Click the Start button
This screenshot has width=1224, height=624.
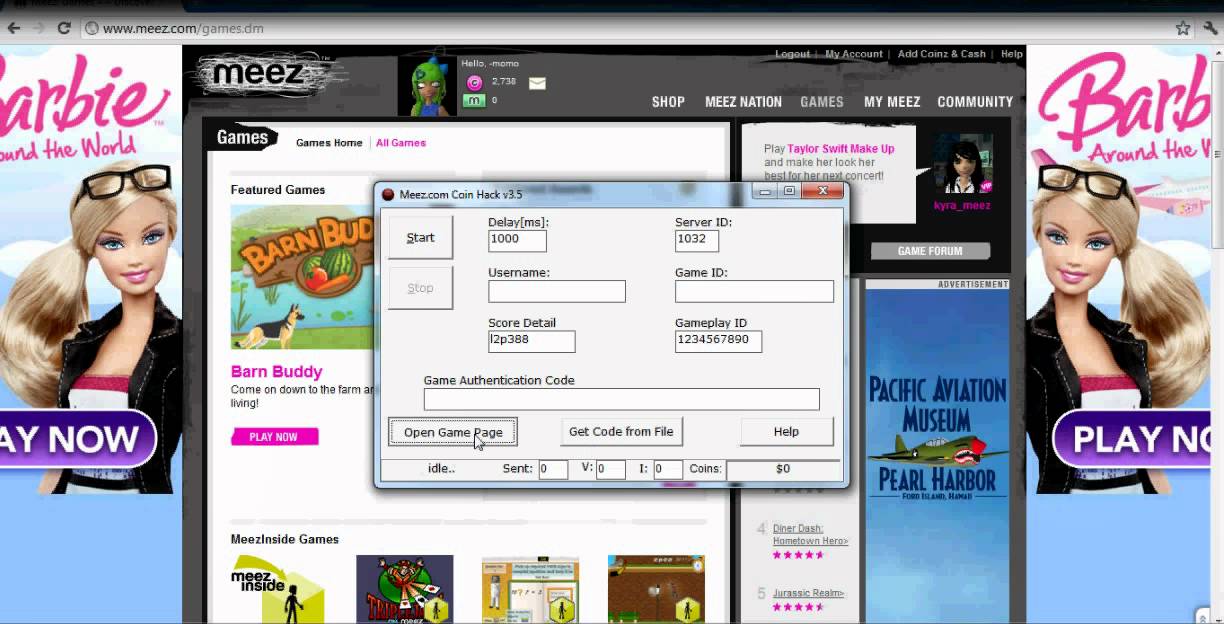(420, 238)
